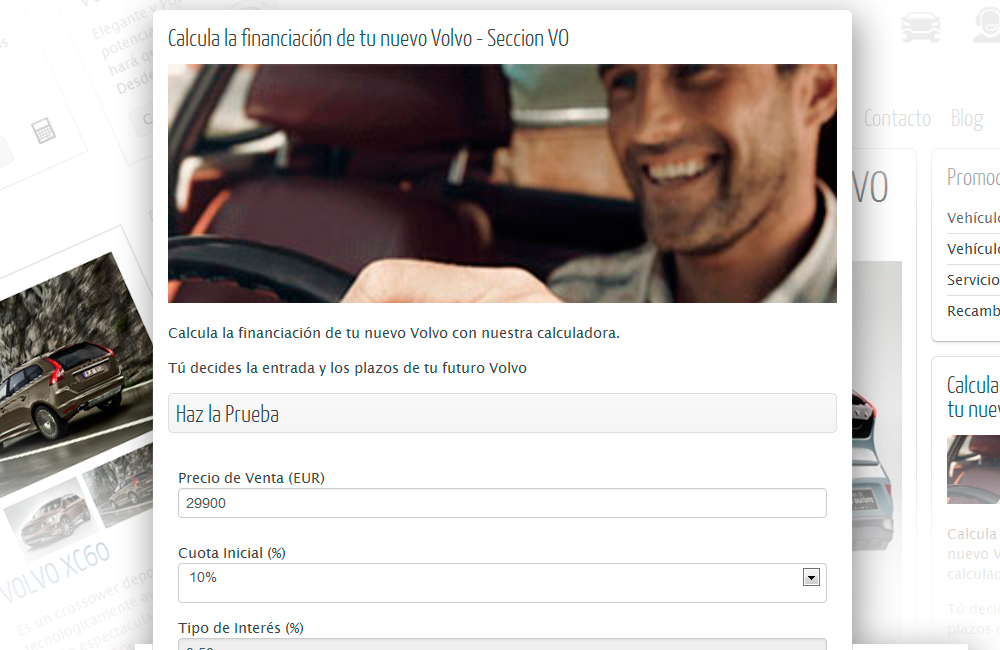
Task: Click the Calcula sidebar widget heading
Action: pos(973,397)
